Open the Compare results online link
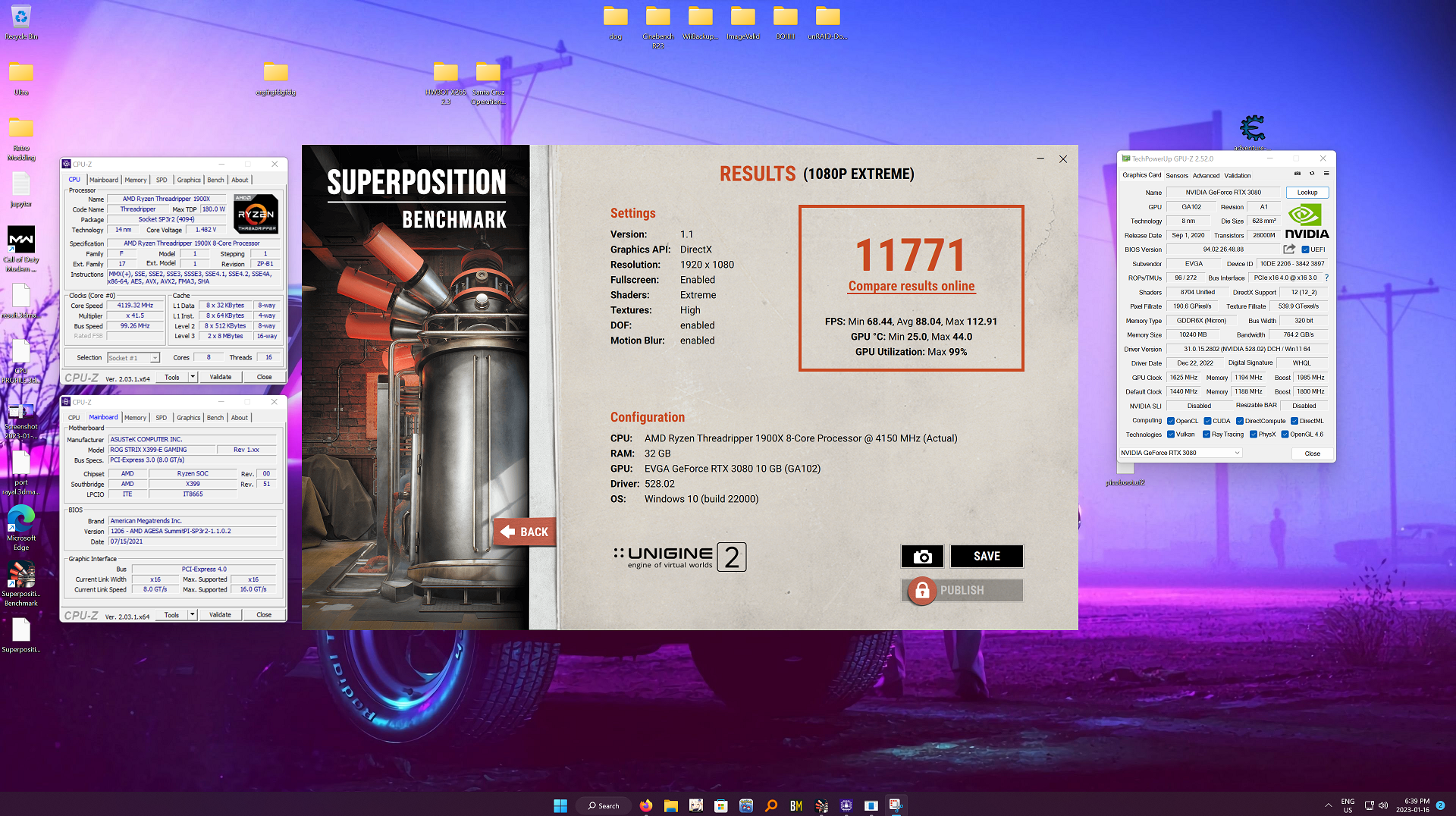1456x816 pixels. click(911, 286)
